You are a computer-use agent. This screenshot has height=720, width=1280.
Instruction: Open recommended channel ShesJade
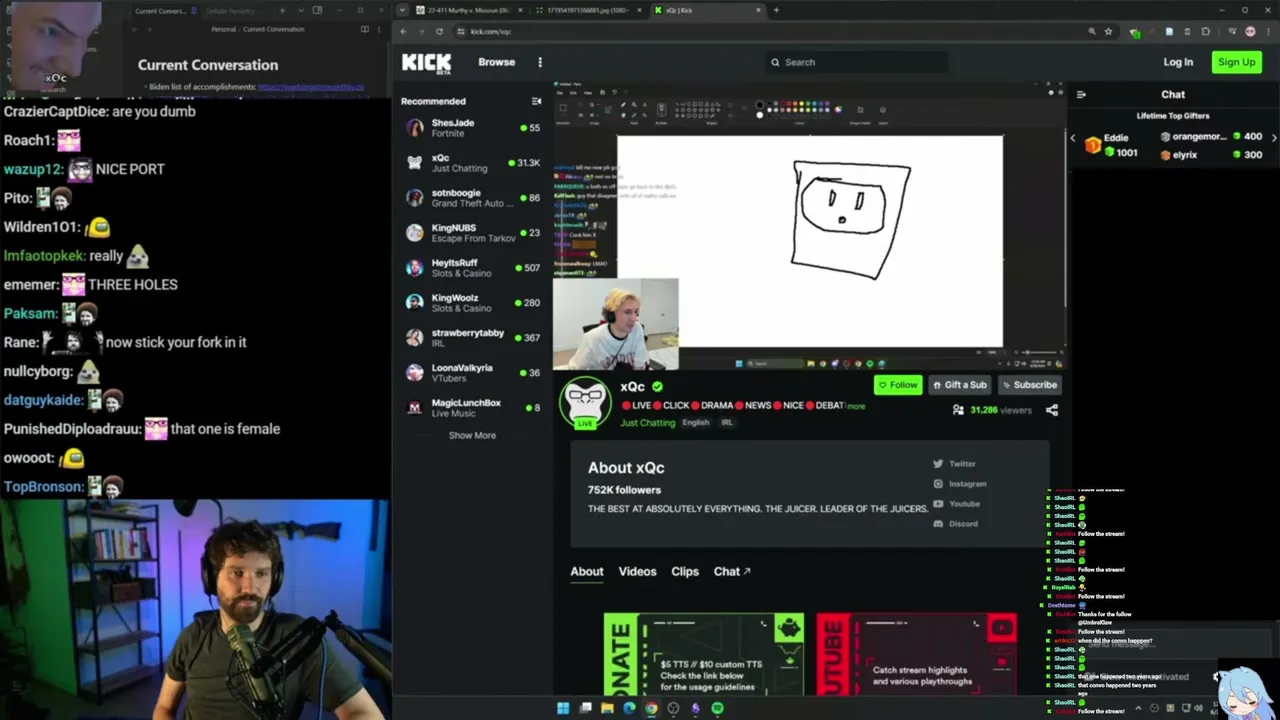click(472, 128)
